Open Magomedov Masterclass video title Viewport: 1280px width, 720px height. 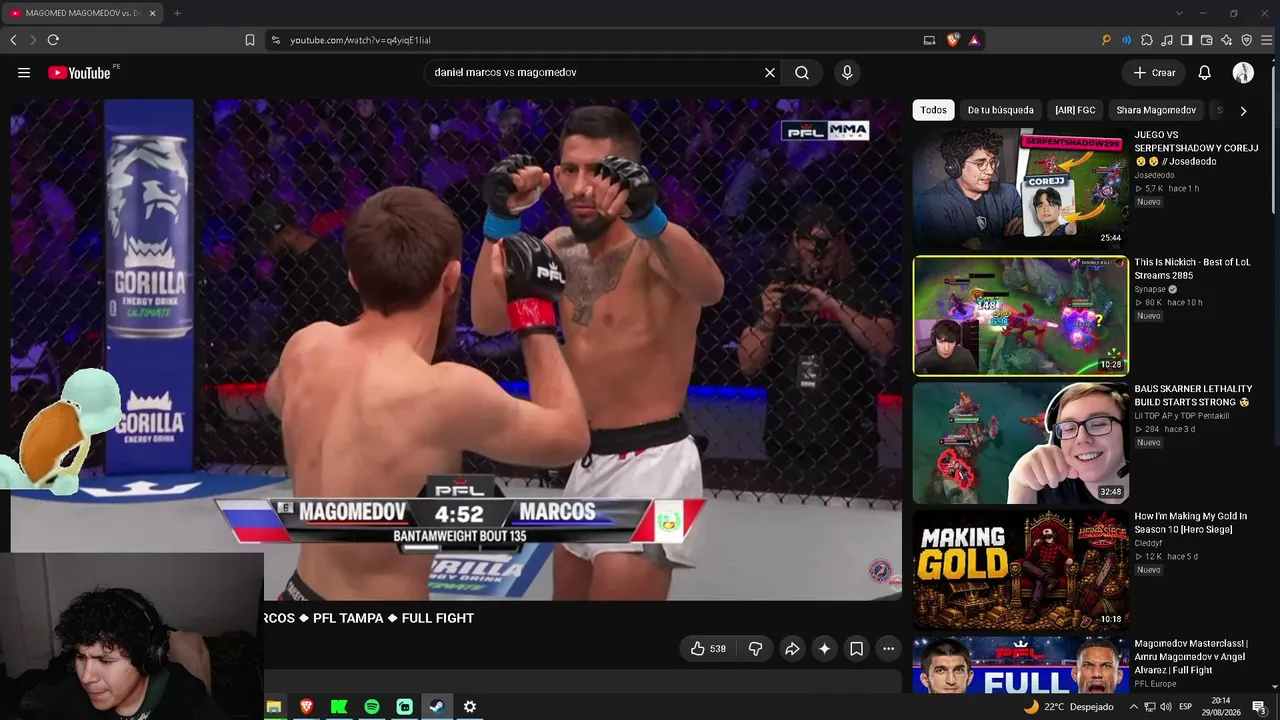pos(1191,657)
